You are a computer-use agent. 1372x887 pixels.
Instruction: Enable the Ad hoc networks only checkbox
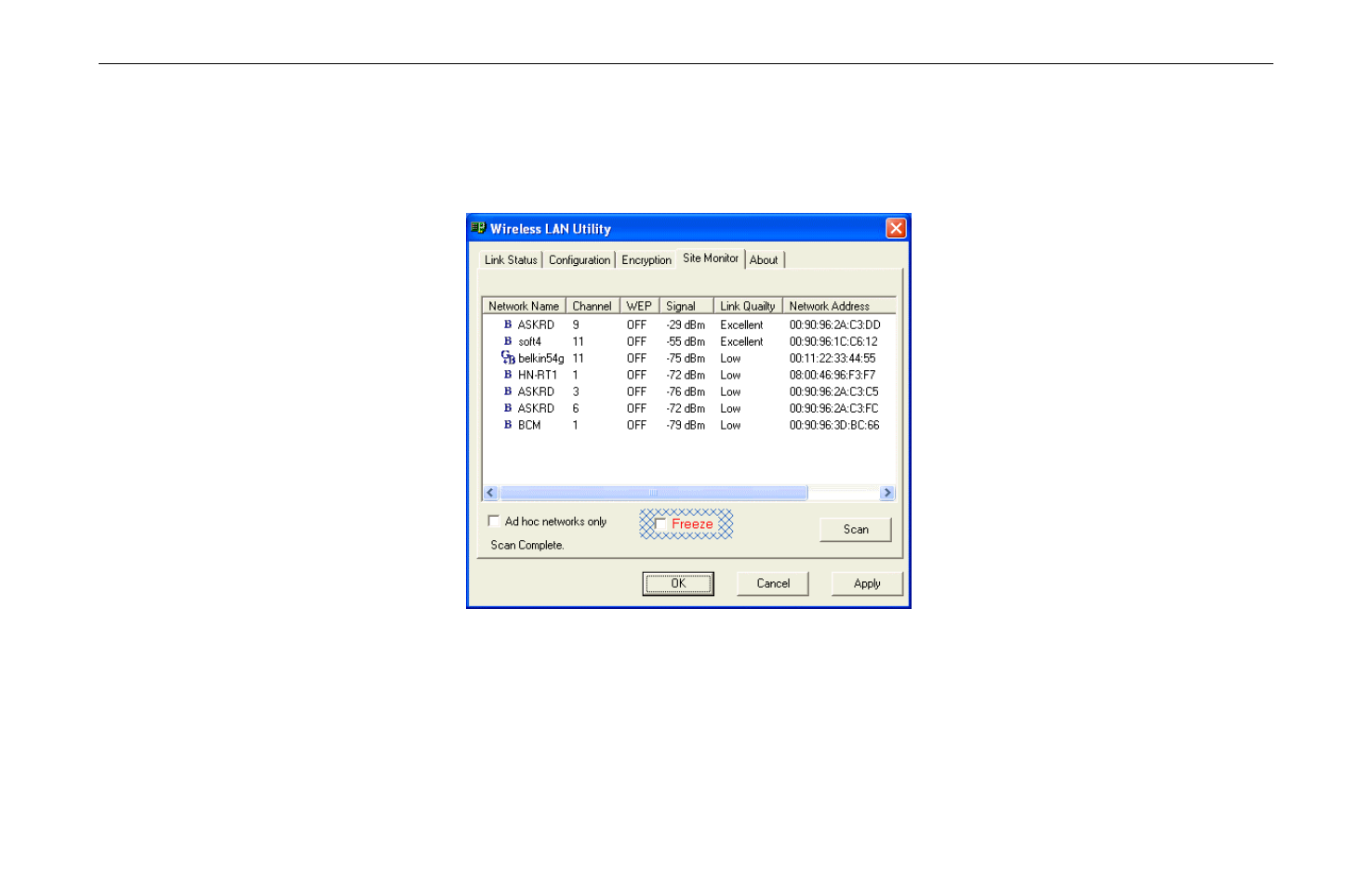[494, 522]
